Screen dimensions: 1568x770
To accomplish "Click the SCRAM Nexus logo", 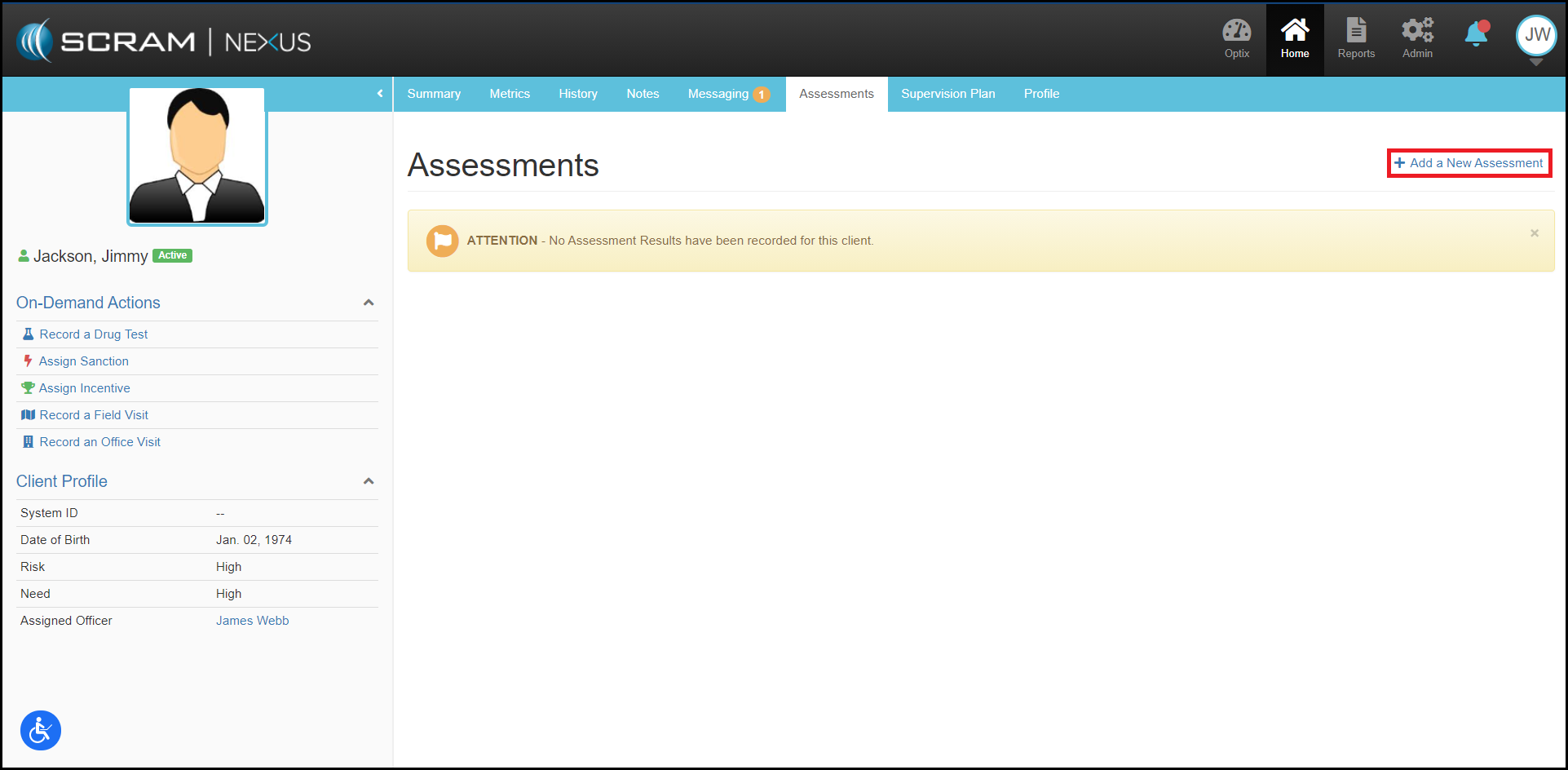I will click(164, 41).
